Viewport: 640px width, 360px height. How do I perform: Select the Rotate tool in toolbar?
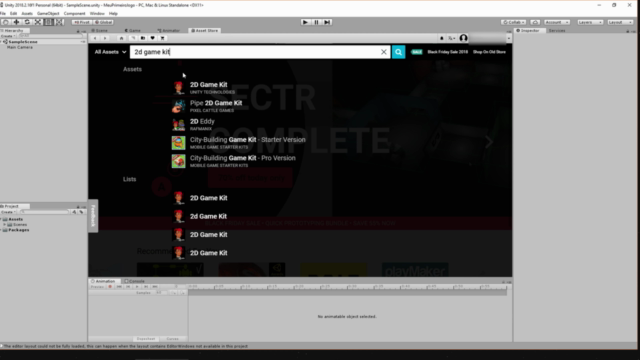click(27, 22)
